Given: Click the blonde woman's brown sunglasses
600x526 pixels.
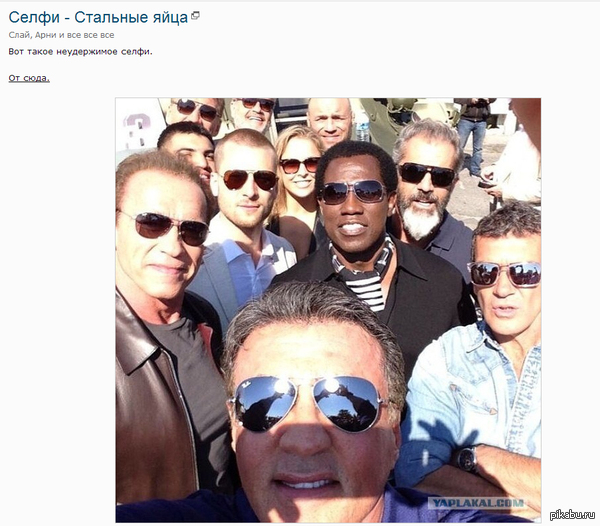Looking at the screenshot, I should tap(300, 165).
